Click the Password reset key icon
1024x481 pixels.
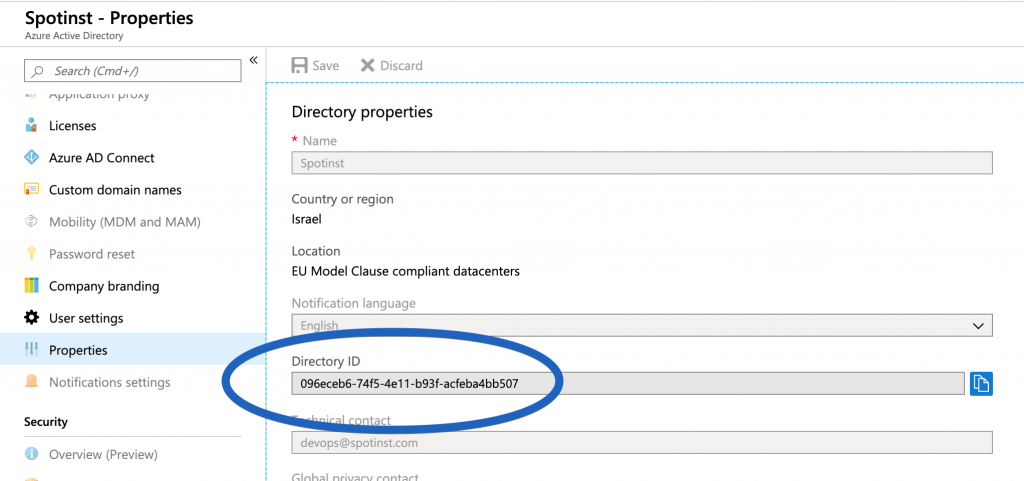click(x=31, y=254)
